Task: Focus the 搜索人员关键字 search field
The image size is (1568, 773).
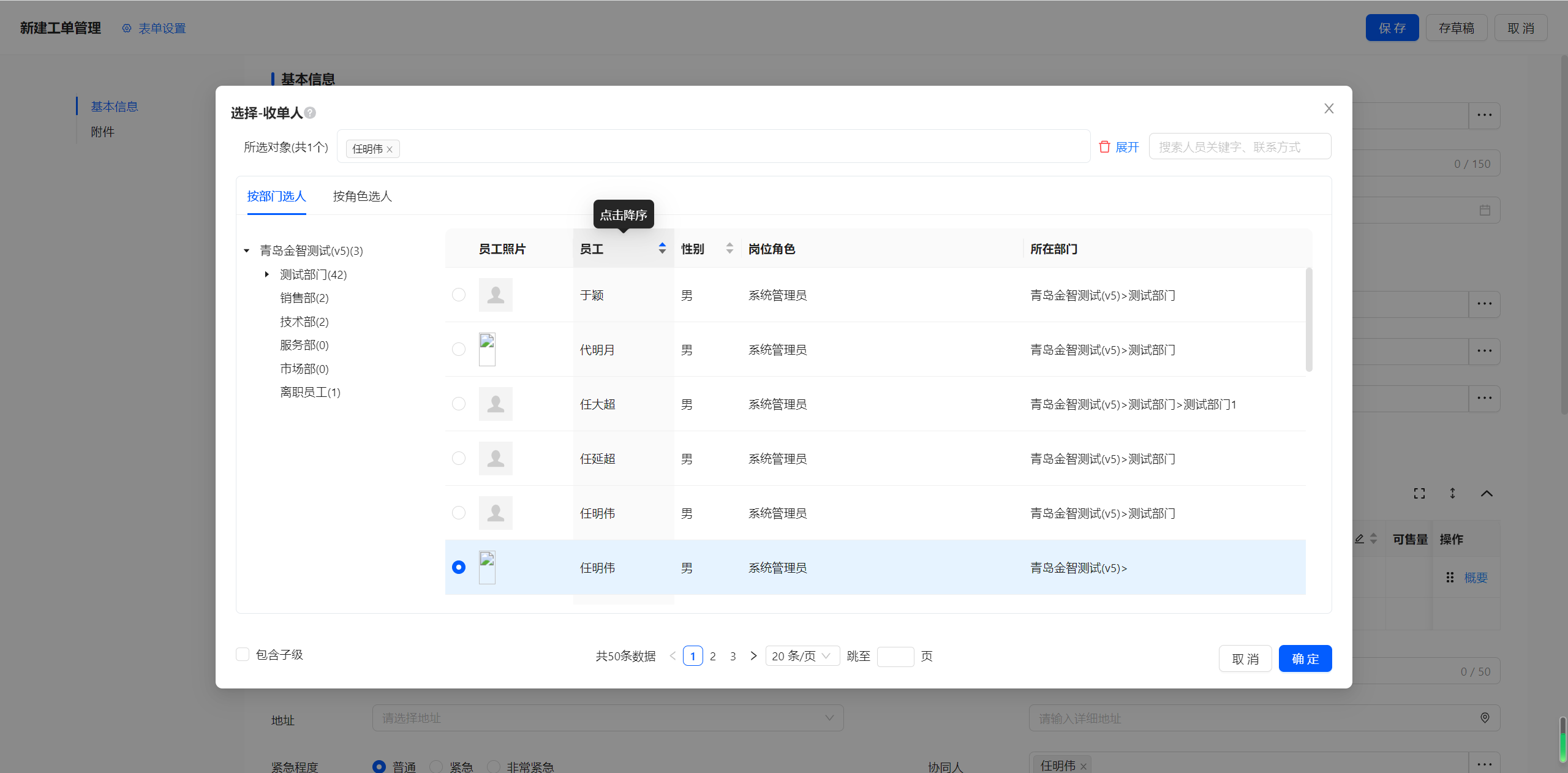Action: (x=1240, y=147)
